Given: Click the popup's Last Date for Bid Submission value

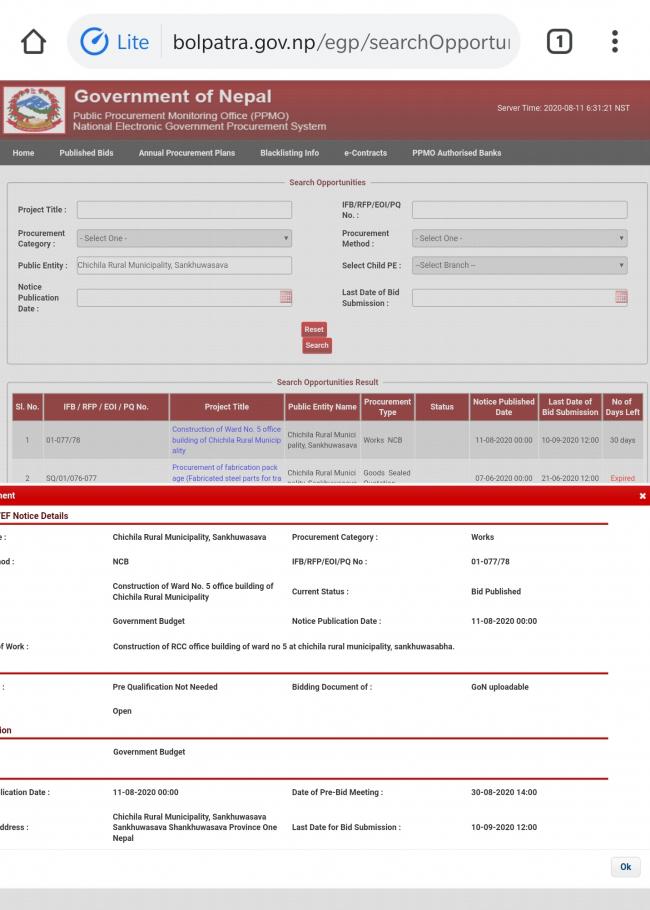Looking at the screenshot, I should click(x=504, y=827).
